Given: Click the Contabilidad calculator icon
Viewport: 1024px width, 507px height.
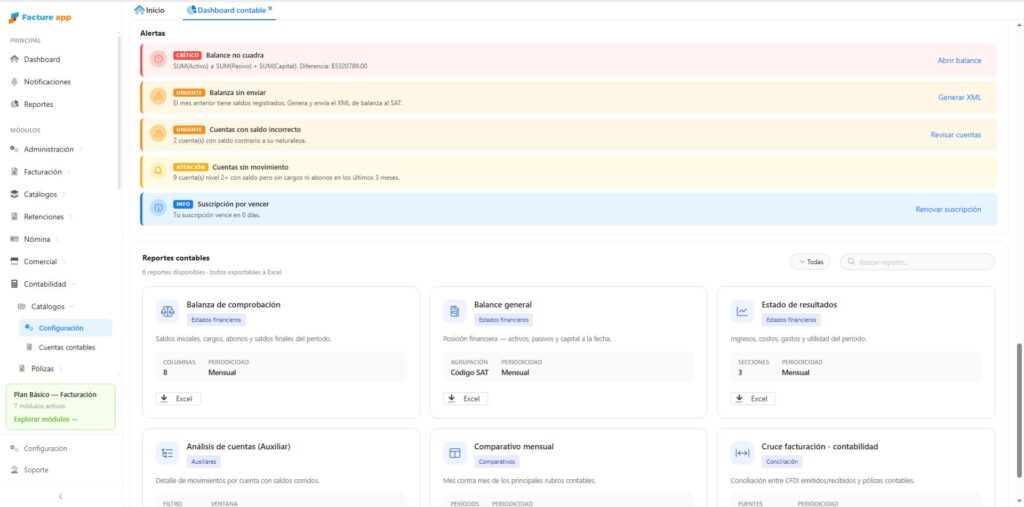Looking at the screenshot, I should 14,284.
